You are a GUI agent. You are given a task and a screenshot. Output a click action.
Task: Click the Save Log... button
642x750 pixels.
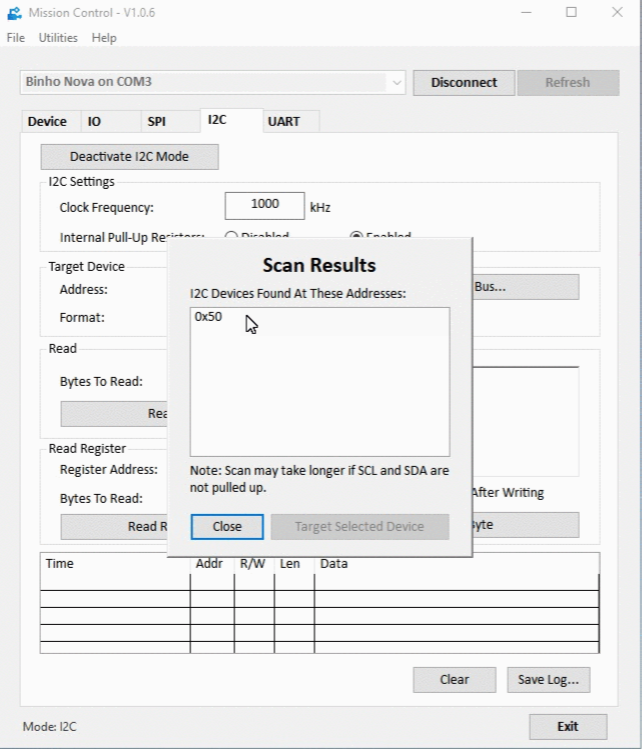[548, 680]
